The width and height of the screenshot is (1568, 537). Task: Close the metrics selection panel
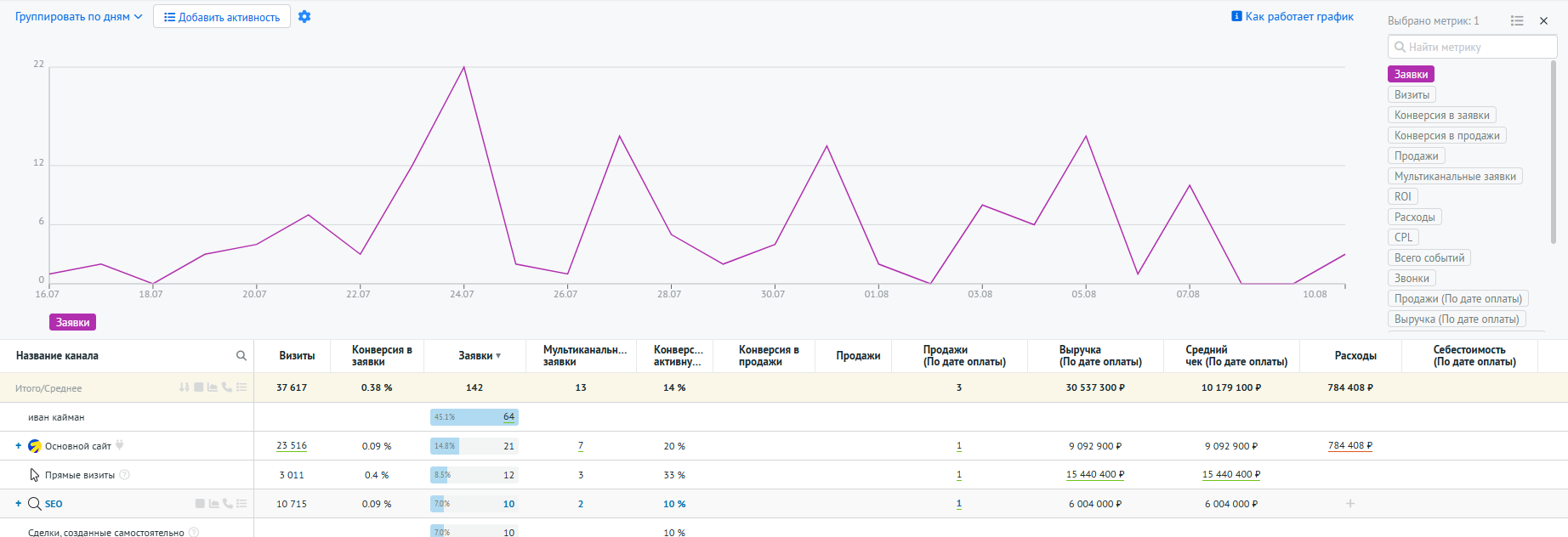(1543, 20)
